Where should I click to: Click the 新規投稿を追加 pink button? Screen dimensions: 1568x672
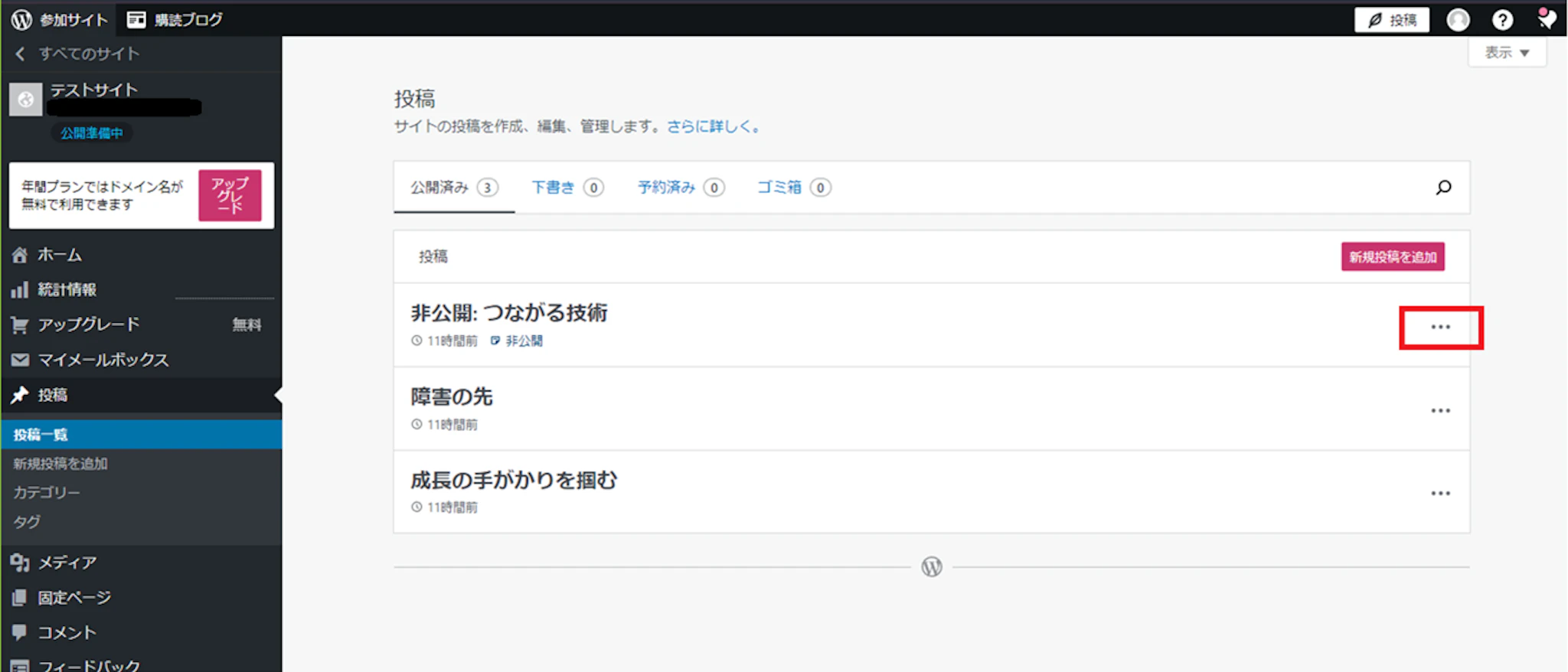1392,257
